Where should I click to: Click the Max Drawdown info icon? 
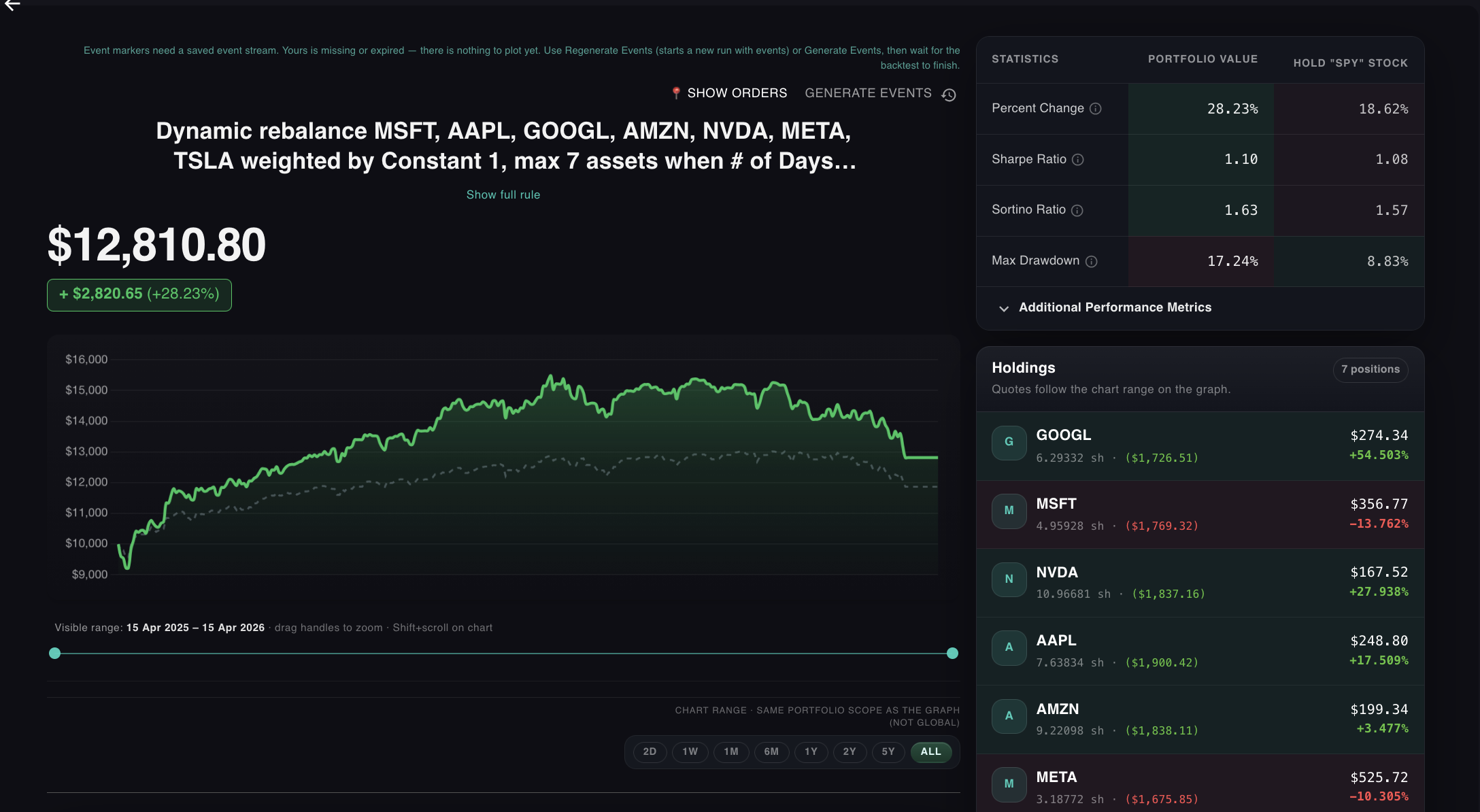[x=1091, y=261]
